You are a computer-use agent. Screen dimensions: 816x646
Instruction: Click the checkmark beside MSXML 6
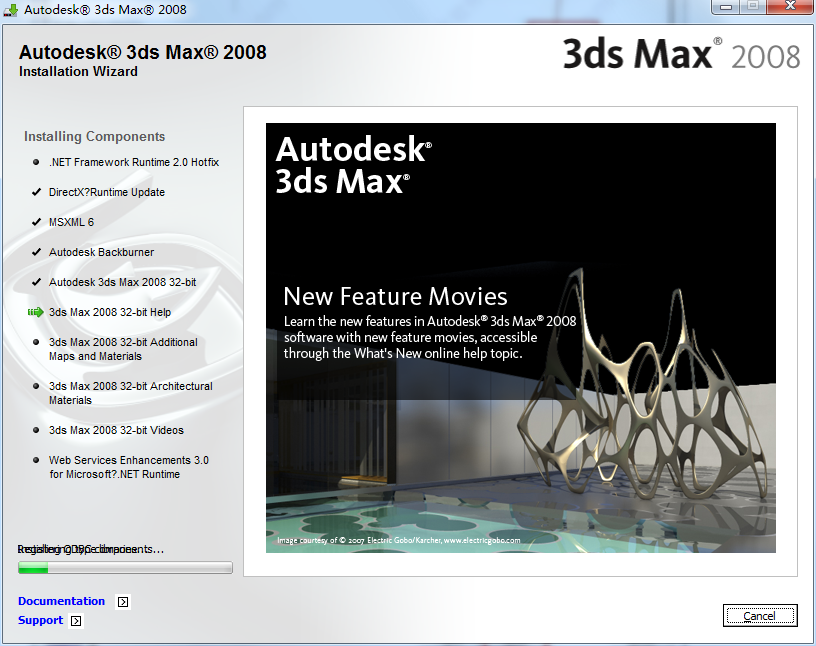pos(36,222)
